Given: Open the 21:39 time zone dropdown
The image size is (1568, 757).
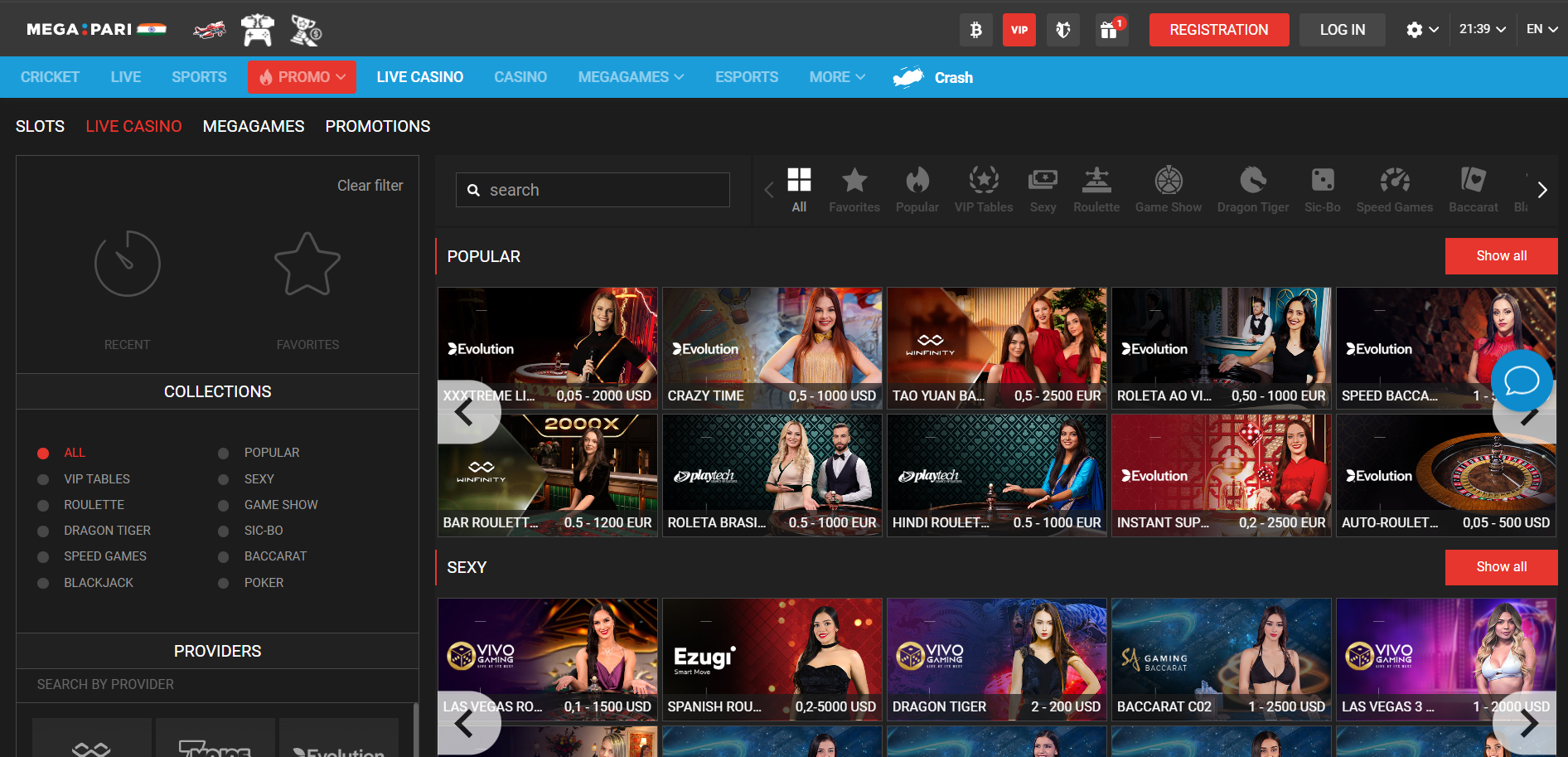Looking at the screenshot, I should [1483, 29].
